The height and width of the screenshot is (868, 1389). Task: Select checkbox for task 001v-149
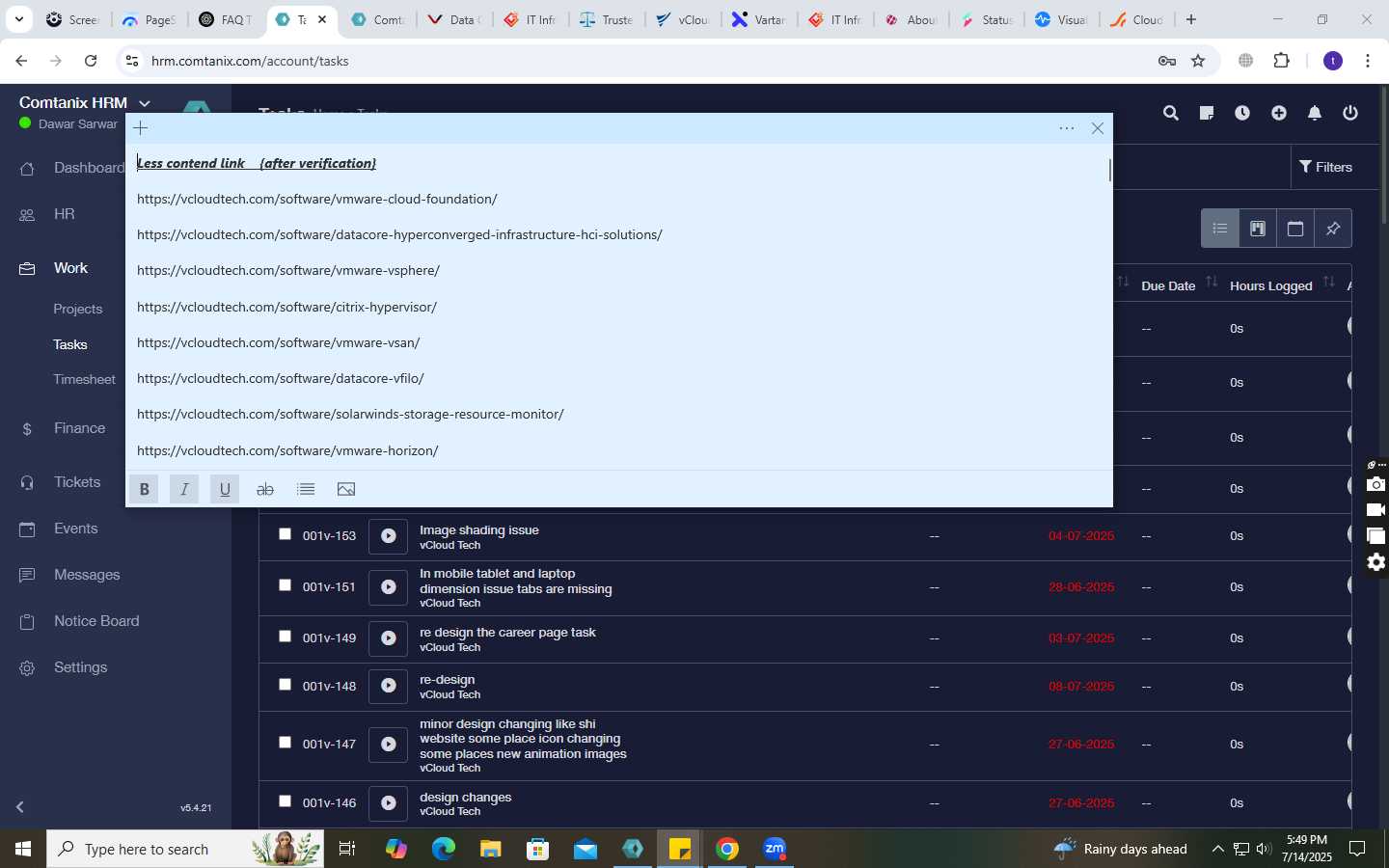tap(285, 637)
